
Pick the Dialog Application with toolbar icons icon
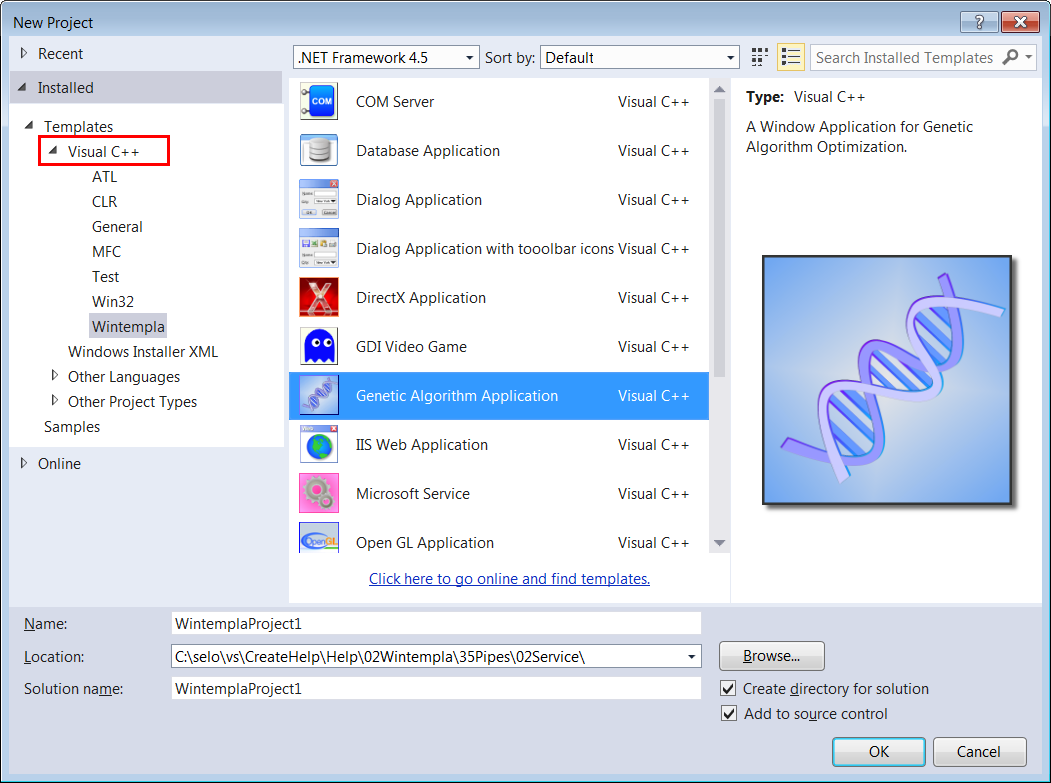[319, 248]
